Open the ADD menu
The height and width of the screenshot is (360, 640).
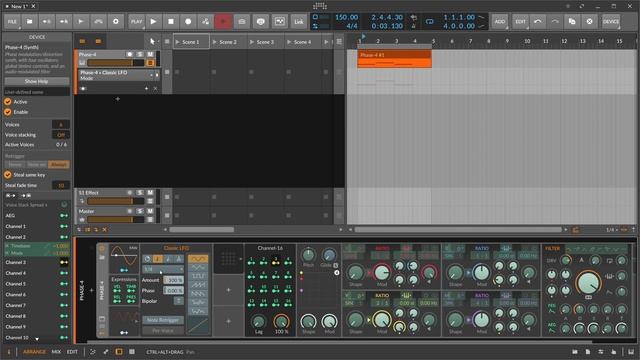tap(500, 22)
